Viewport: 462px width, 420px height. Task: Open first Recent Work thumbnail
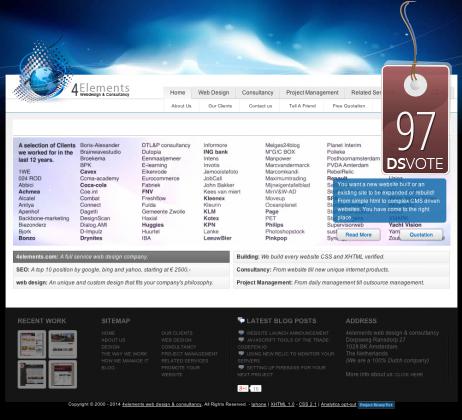(x=32, y=344)
